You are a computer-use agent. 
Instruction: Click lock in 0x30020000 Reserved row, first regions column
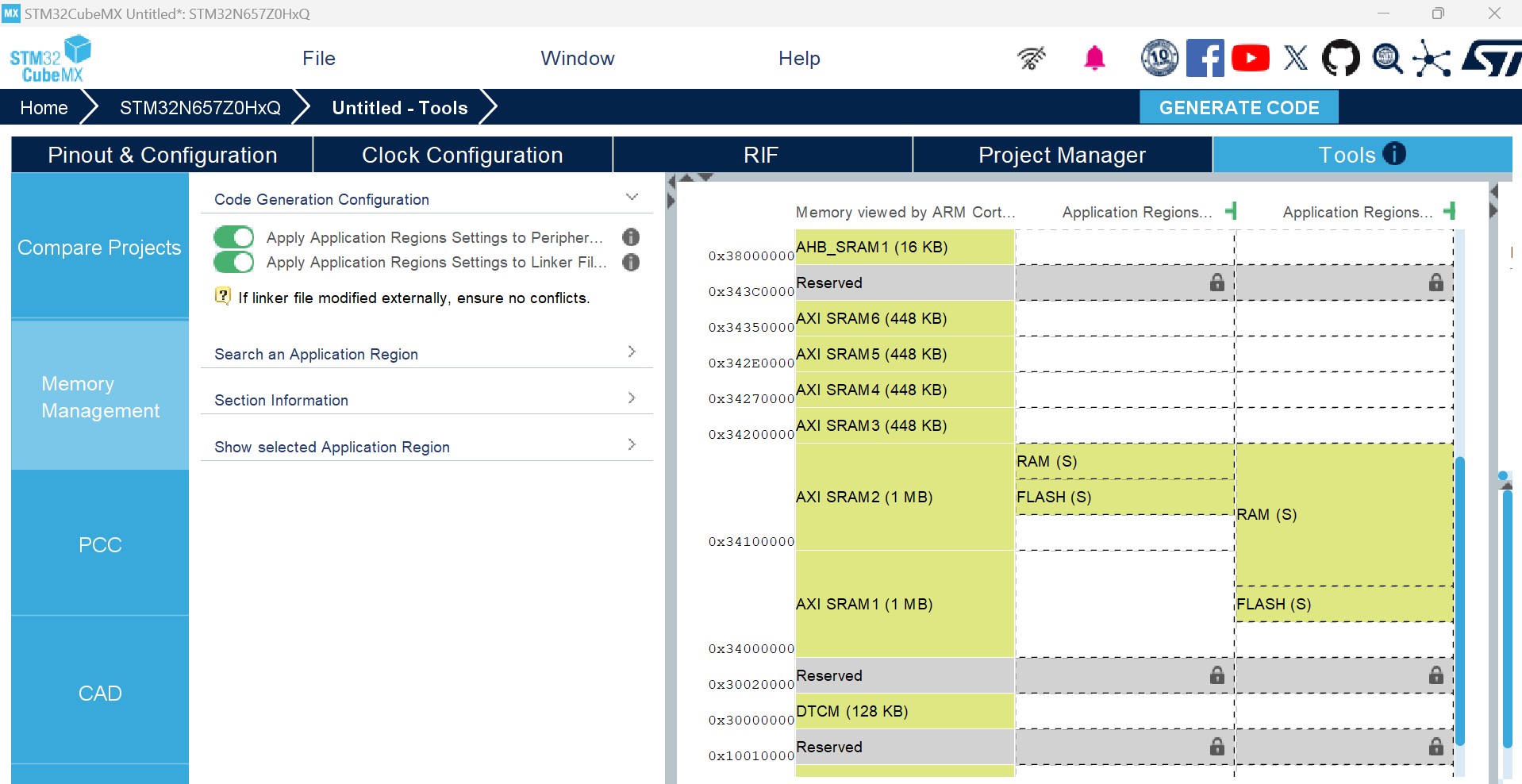[x=1217, y=675]
